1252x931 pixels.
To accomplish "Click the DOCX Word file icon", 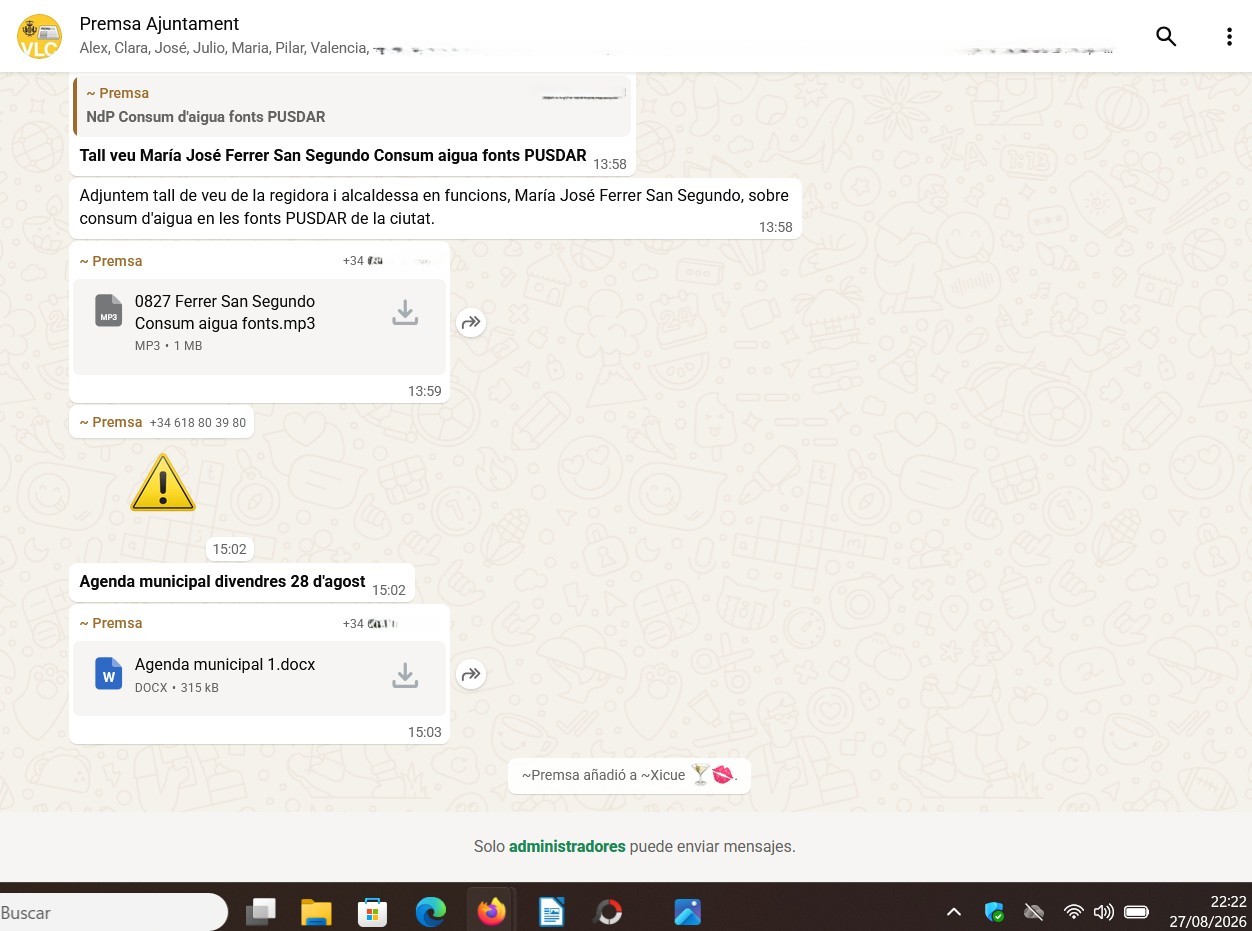I will tap(109, 673).
